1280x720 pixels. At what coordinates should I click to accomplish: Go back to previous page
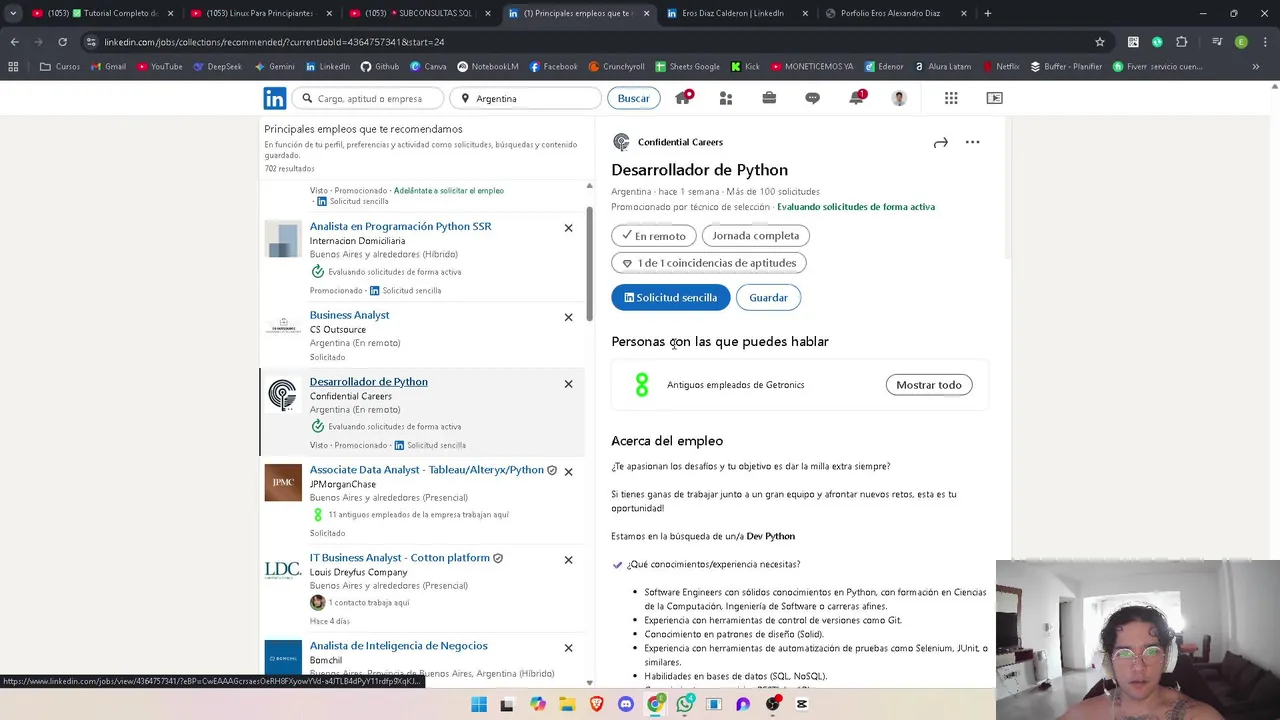14,42
